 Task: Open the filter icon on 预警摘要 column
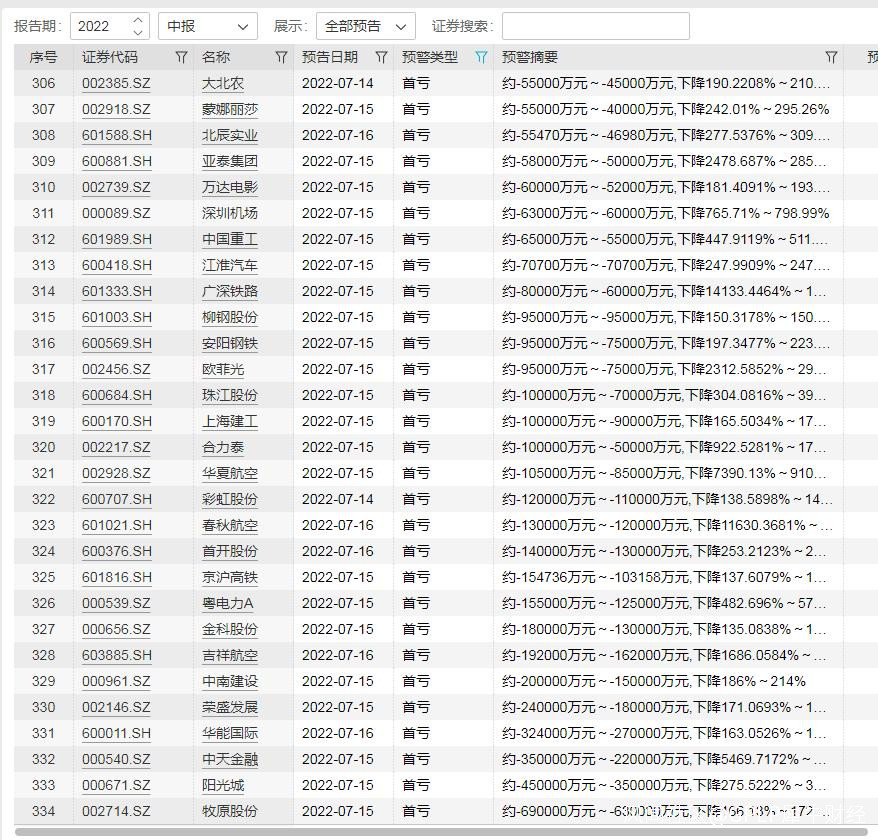coord(832,57)
